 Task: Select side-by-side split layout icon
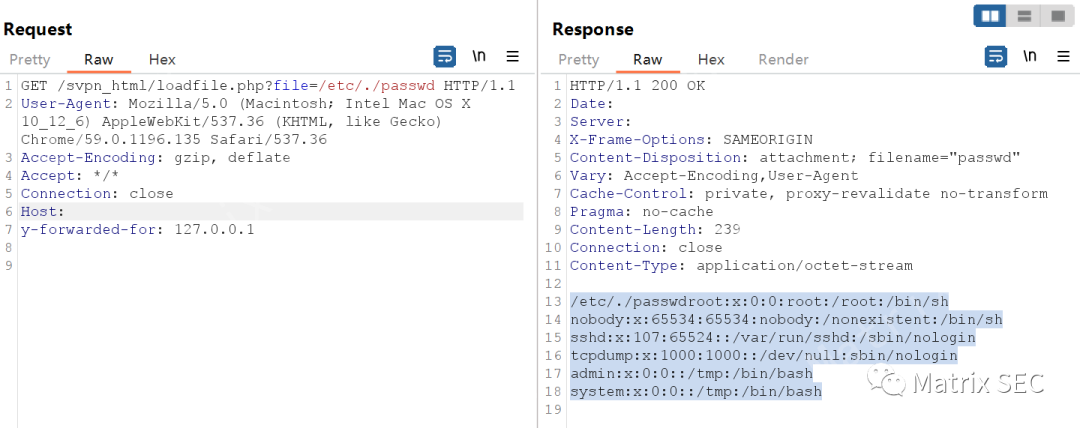pos(990,15)
